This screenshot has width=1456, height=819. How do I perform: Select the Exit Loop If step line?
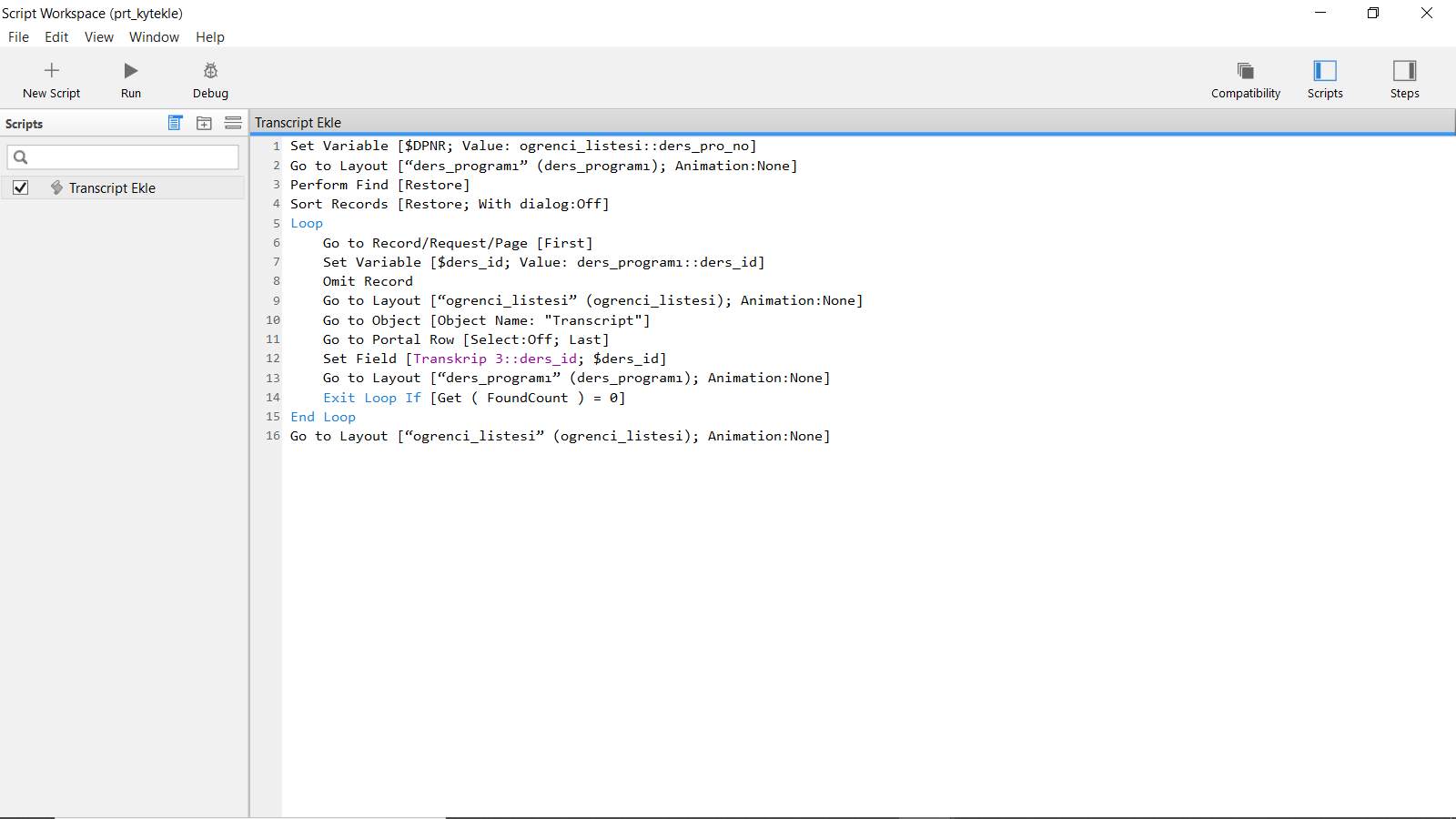(473, 398)
